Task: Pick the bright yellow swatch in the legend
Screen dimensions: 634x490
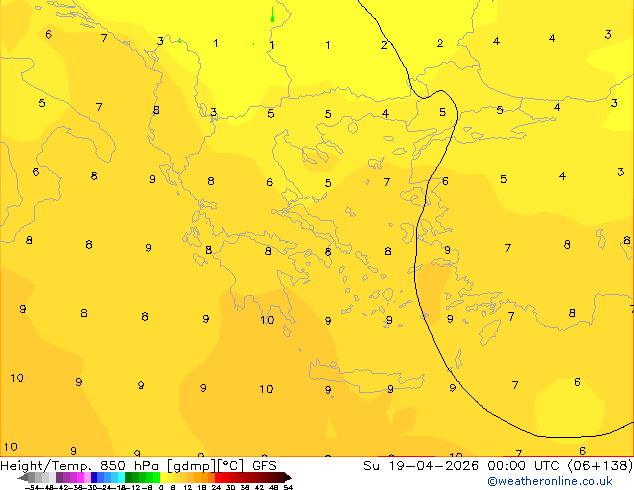Action: 163,478
